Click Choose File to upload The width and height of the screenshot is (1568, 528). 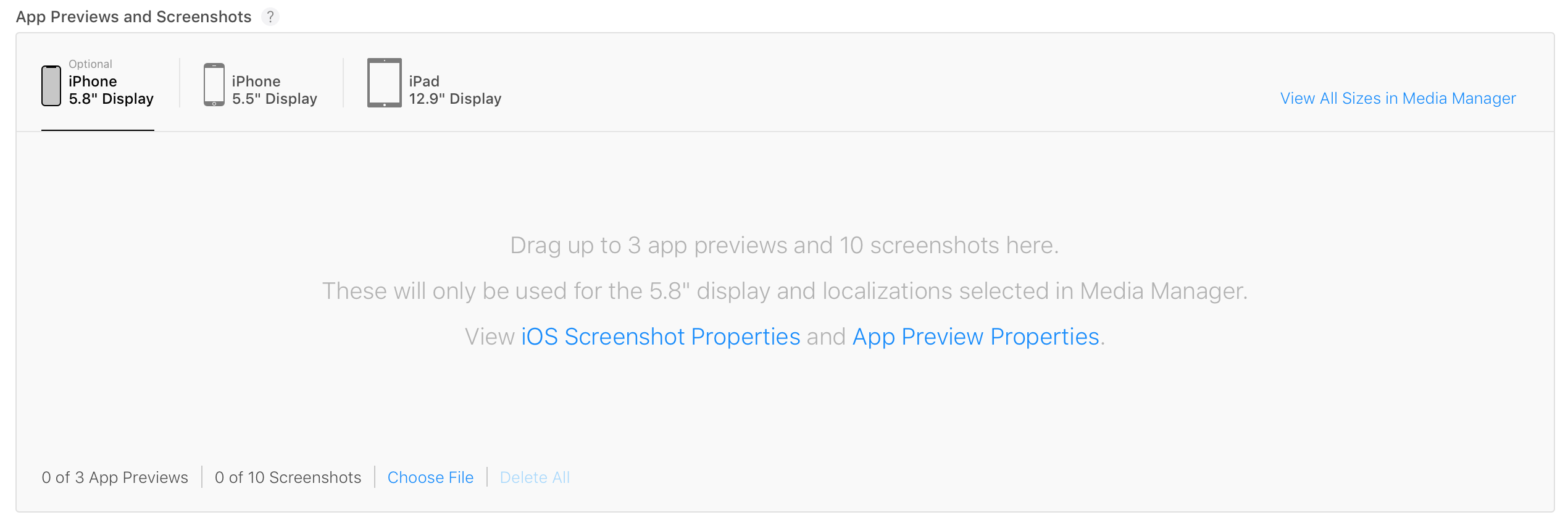point(430,477)
